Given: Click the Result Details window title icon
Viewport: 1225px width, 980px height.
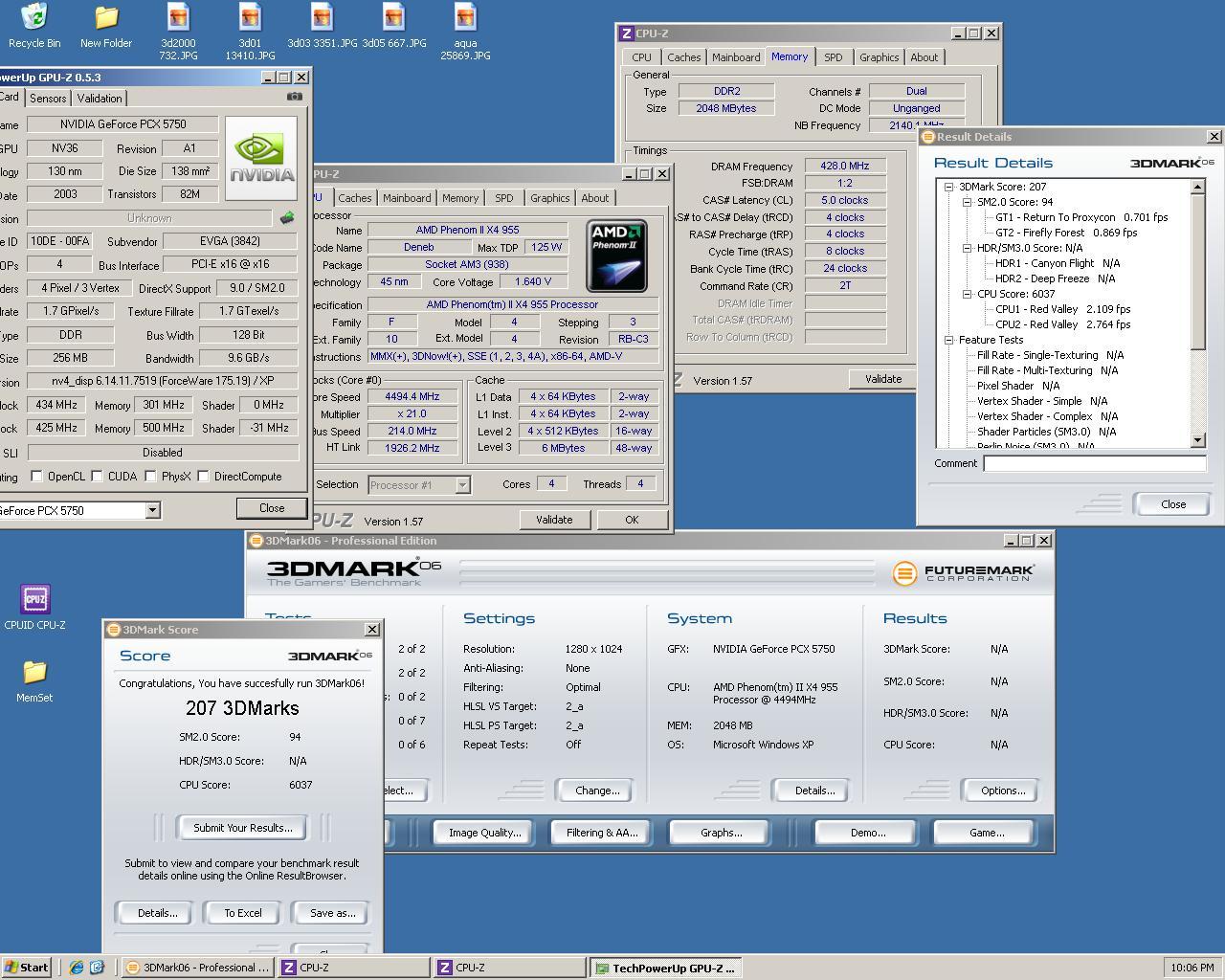Looking at the screenshot, I should [927, 137].
